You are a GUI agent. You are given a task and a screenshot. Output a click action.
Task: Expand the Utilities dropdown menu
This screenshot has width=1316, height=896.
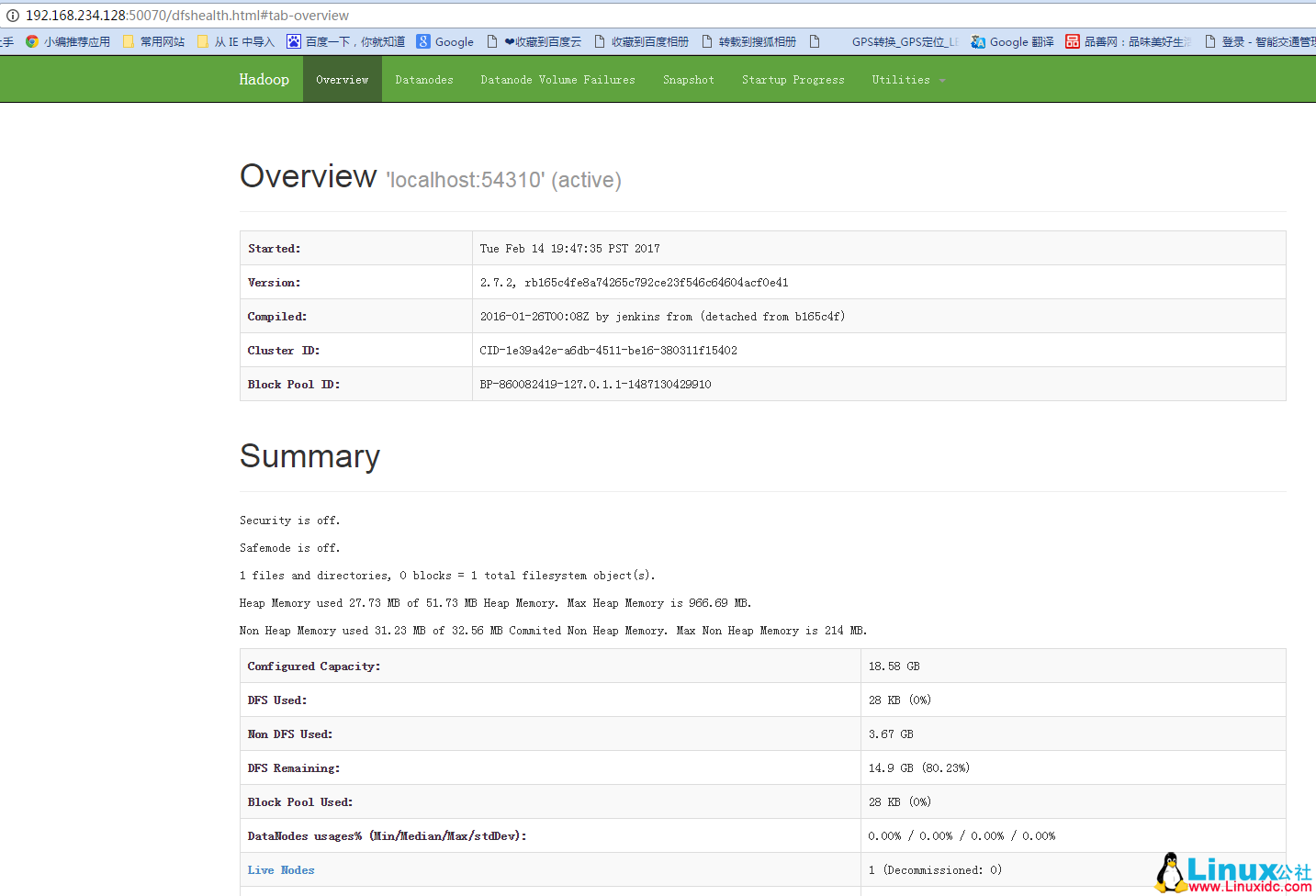[x=907, y=80]
